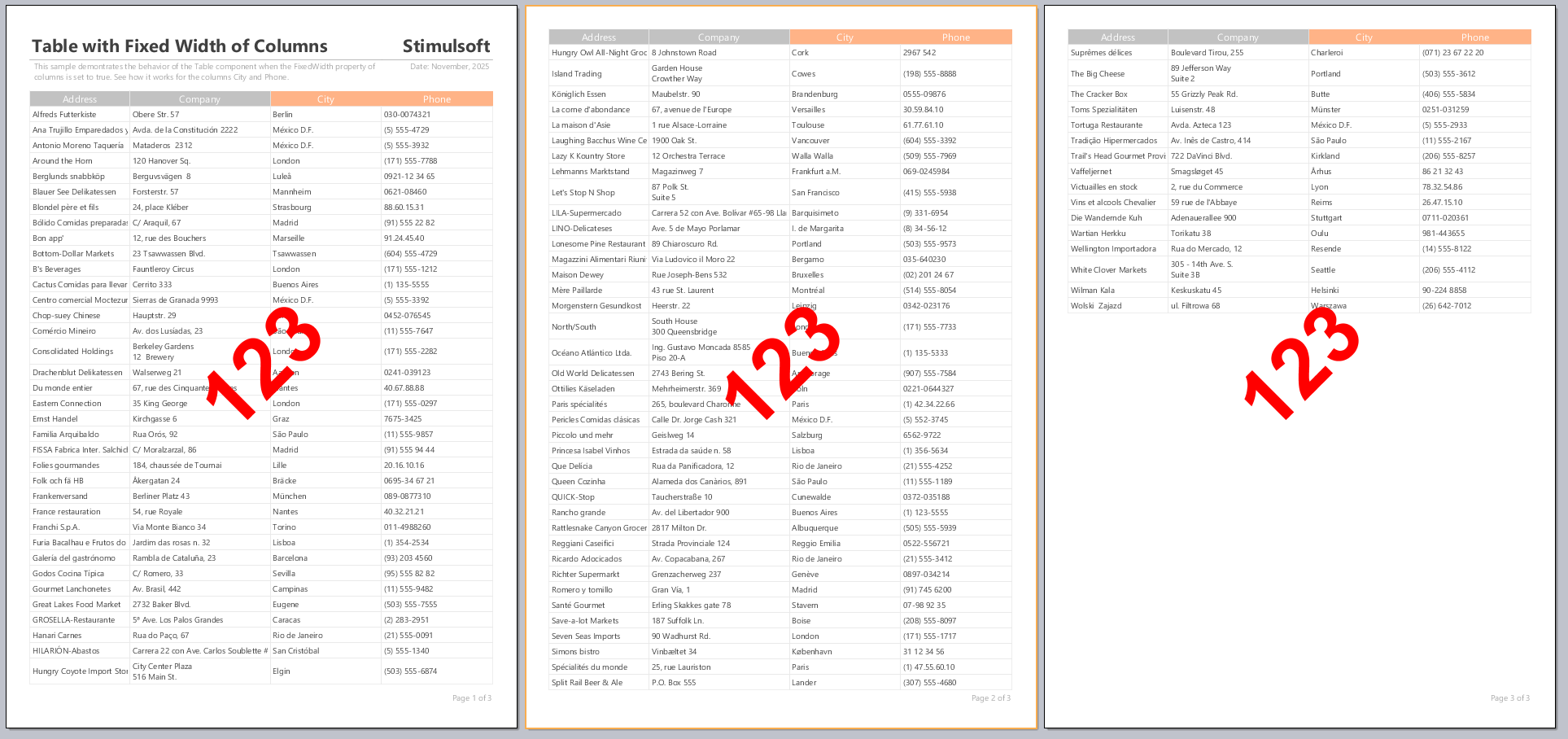Click the "Page 3 of 3" footer

tap(1509, 698)
